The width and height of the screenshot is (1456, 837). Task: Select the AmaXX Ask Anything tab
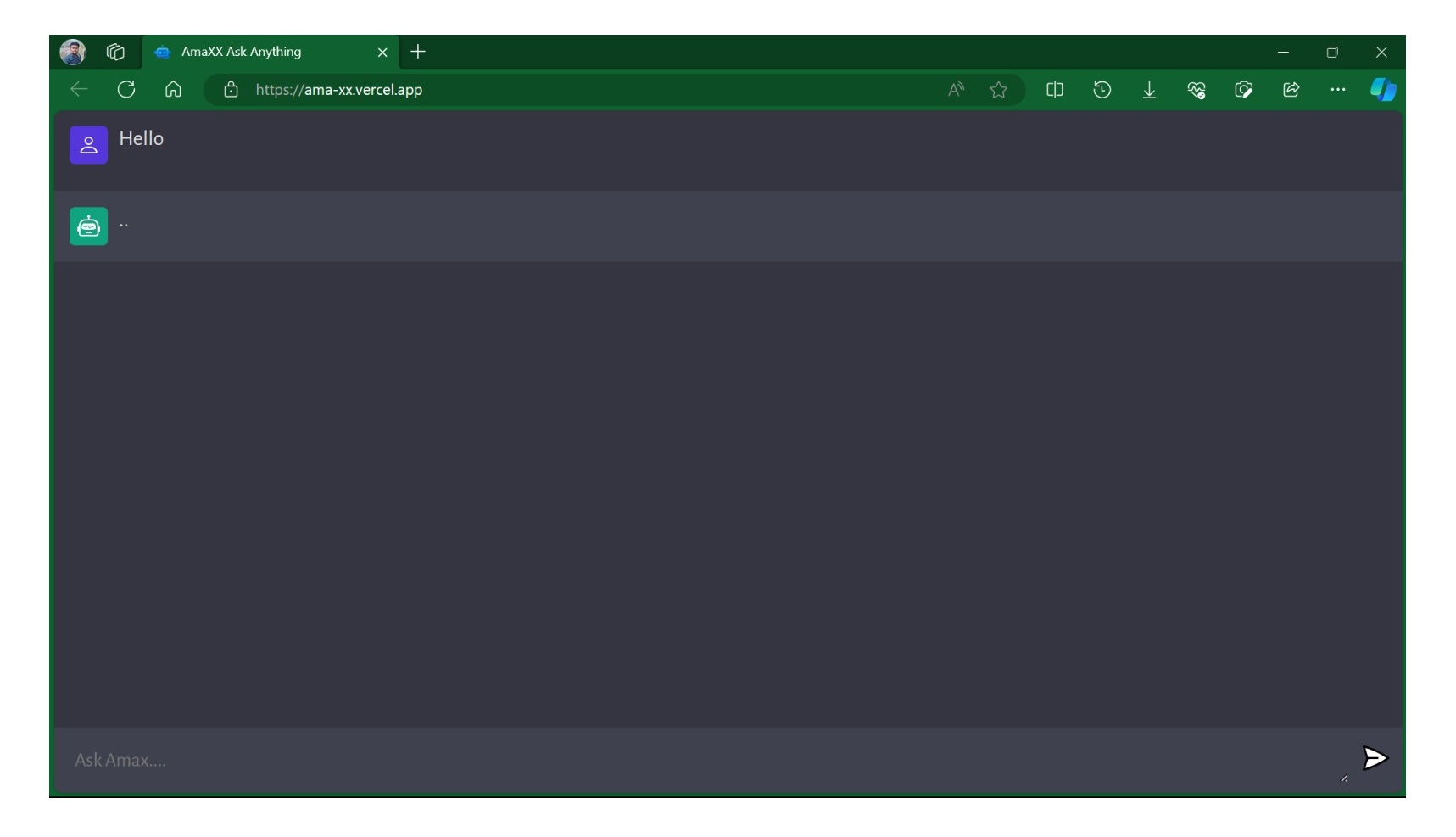point(270,52)
